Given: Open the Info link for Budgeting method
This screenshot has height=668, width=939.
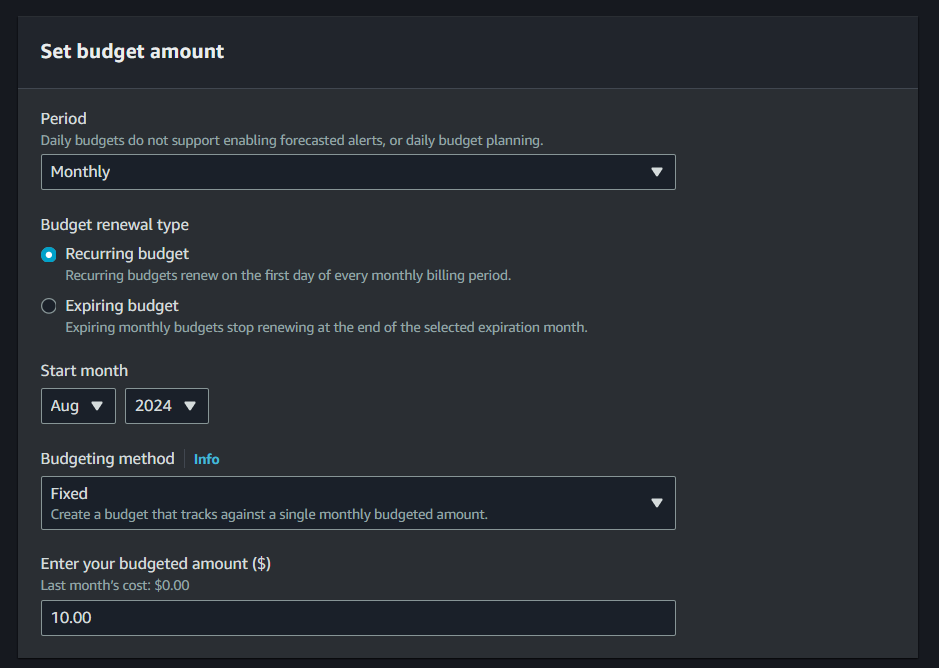Looking at the screenshot, I should coord(206,459).
